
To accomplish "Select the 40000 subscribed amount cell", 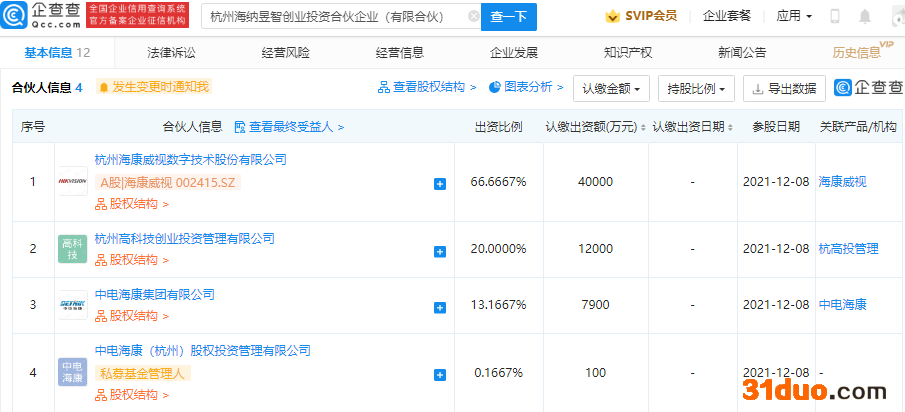I will click(595, 182).
